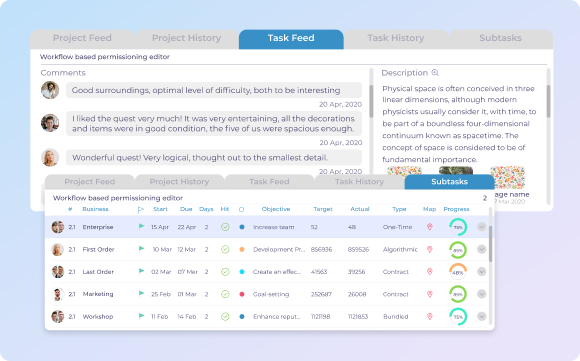Click the red status dot in Marketing row
Image resolution: width=580 pixels, height=361 pixels.
242,294
